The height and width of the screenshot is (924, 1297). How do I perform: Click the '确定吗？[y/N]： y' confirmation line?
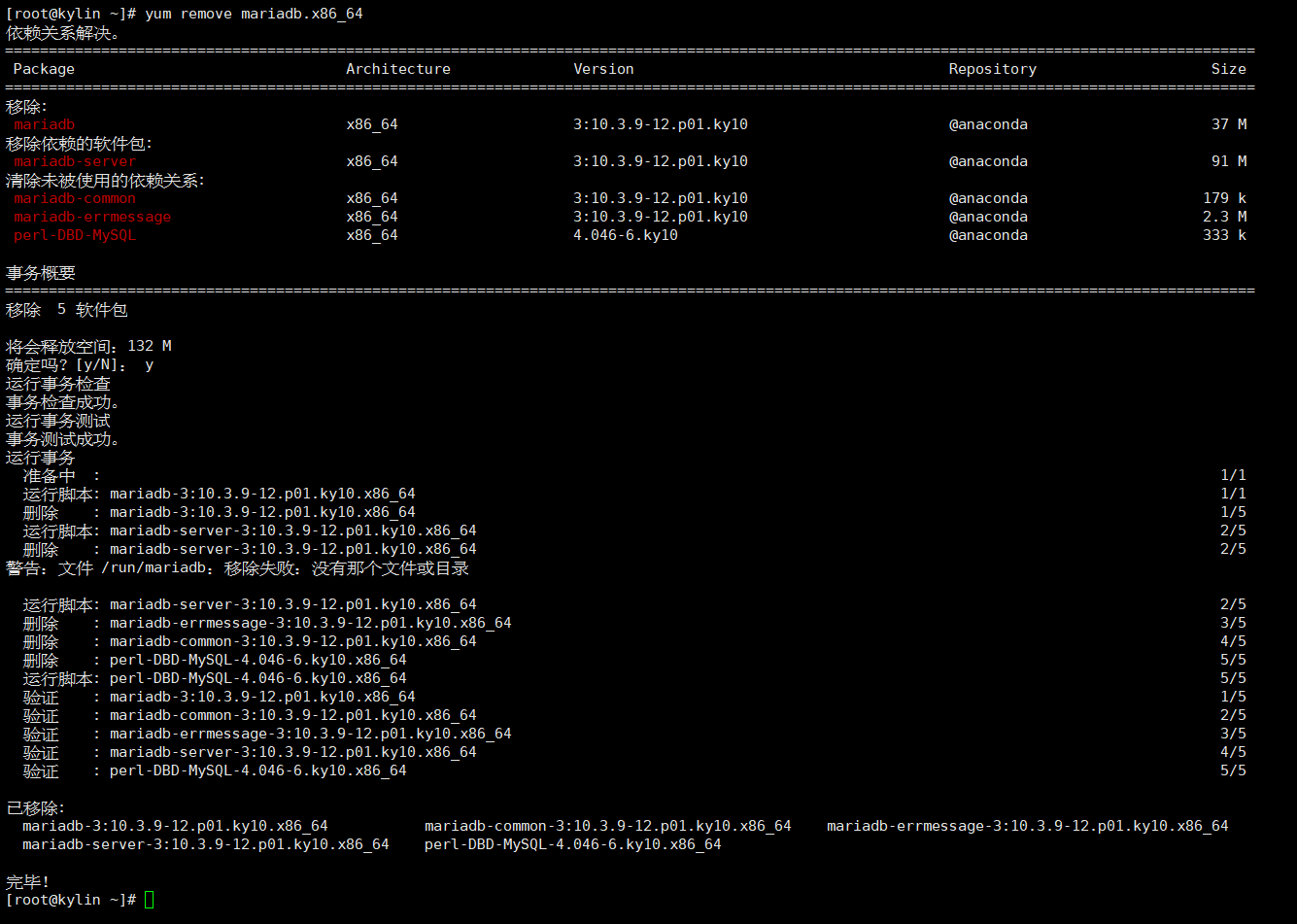coord(80,365)
